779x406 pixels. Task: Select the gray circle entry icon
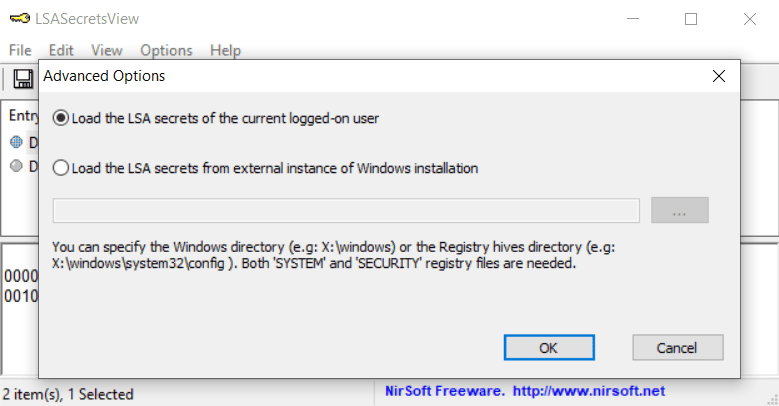click(x=16, y=165)
